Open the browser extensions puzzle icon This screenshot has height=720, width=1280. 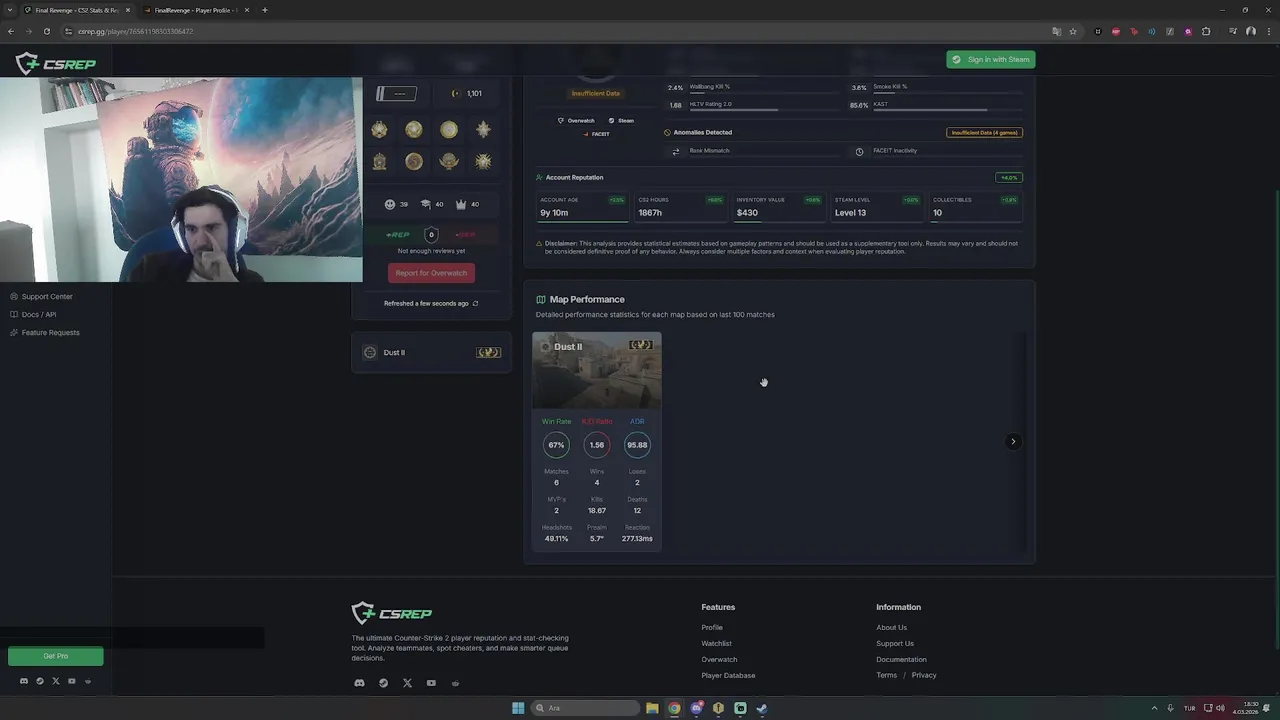[x=1206, y=31]
